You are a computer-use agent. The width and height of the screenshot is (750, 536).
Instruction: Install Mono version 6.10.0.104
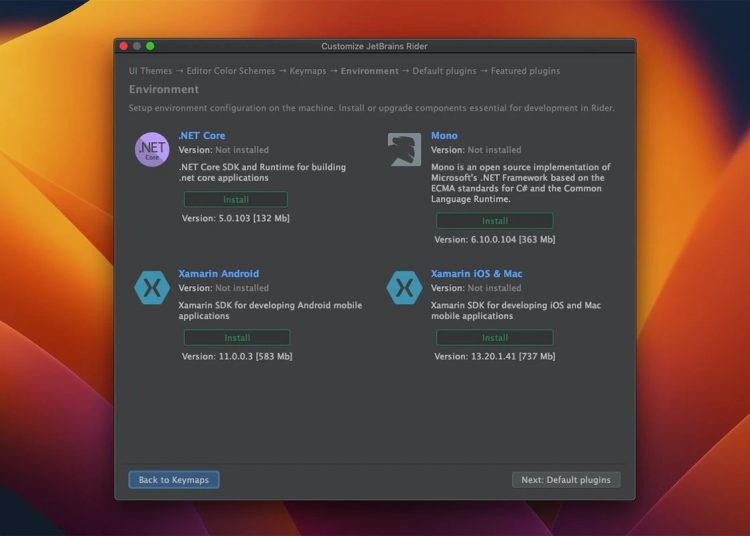tap(494, 221)
